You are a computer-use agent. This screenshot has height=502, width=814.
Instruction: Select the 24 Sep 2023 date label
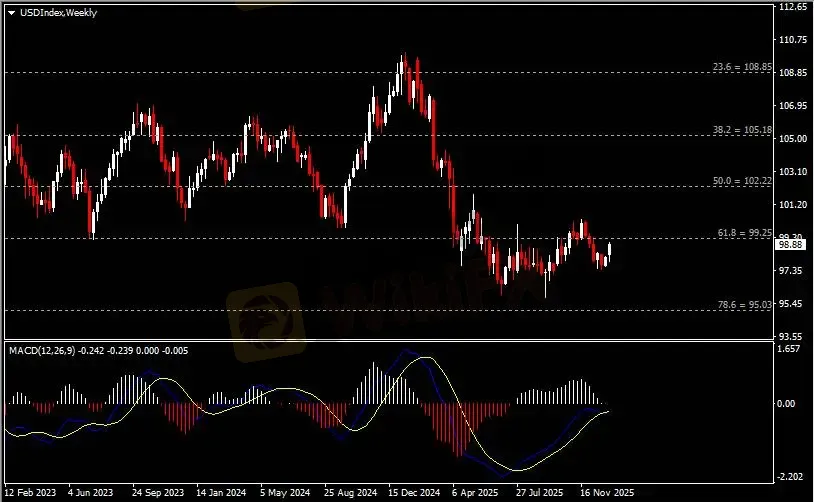[x=156, y=493]
